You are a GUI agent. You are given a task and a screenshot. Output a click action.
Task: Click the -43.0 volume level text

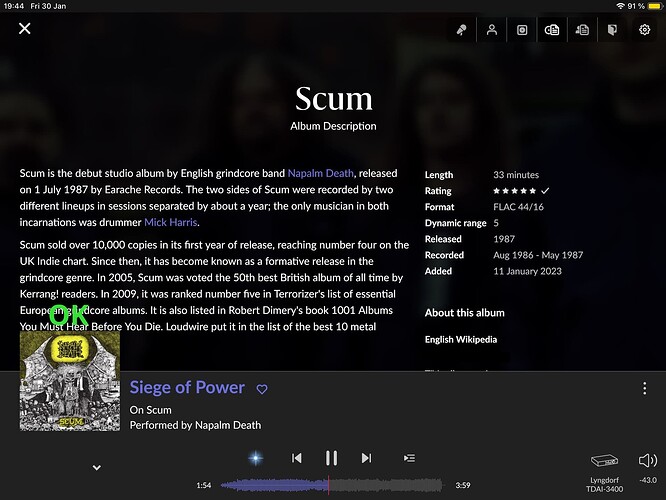(x=648, y=480)
